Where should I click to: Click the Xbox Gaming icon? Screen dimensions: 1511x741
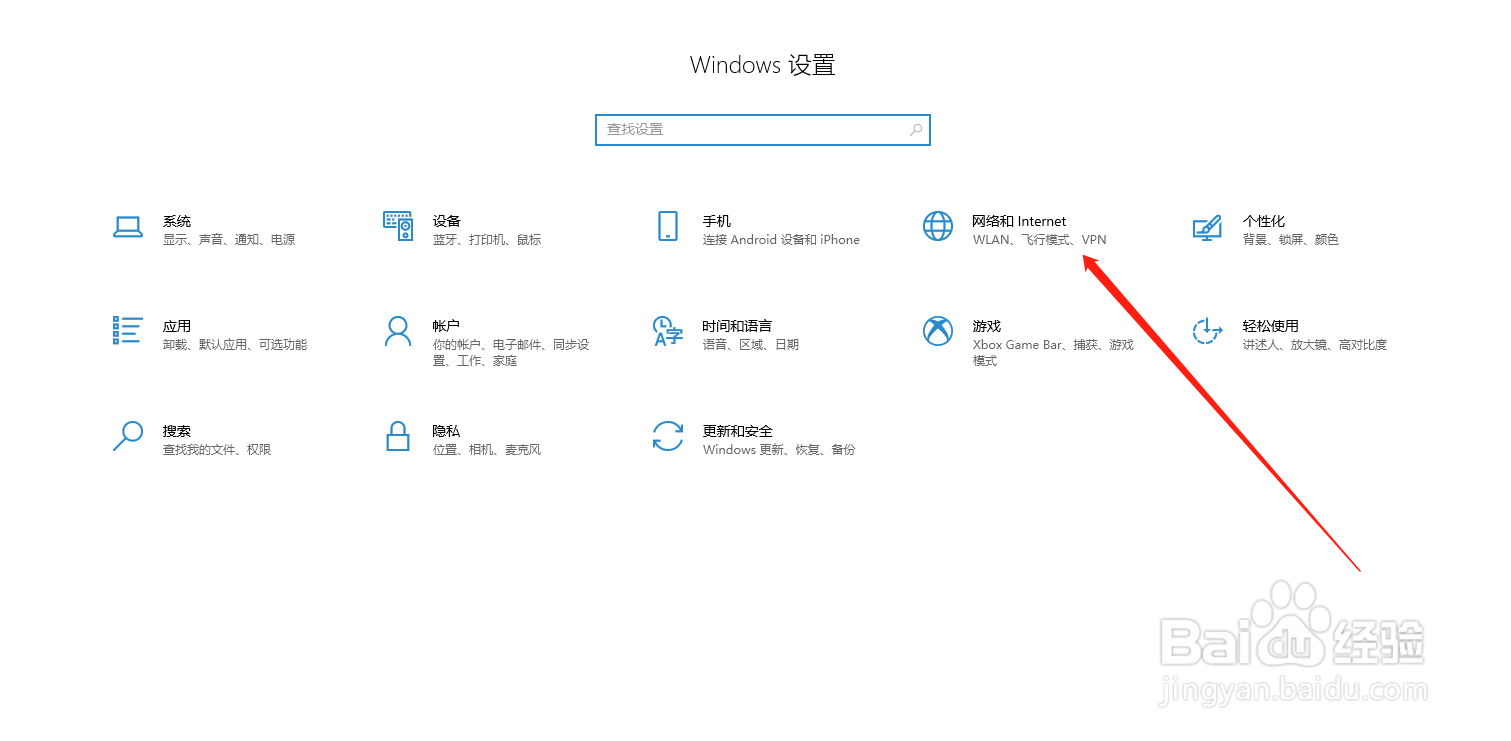(938, 331)
